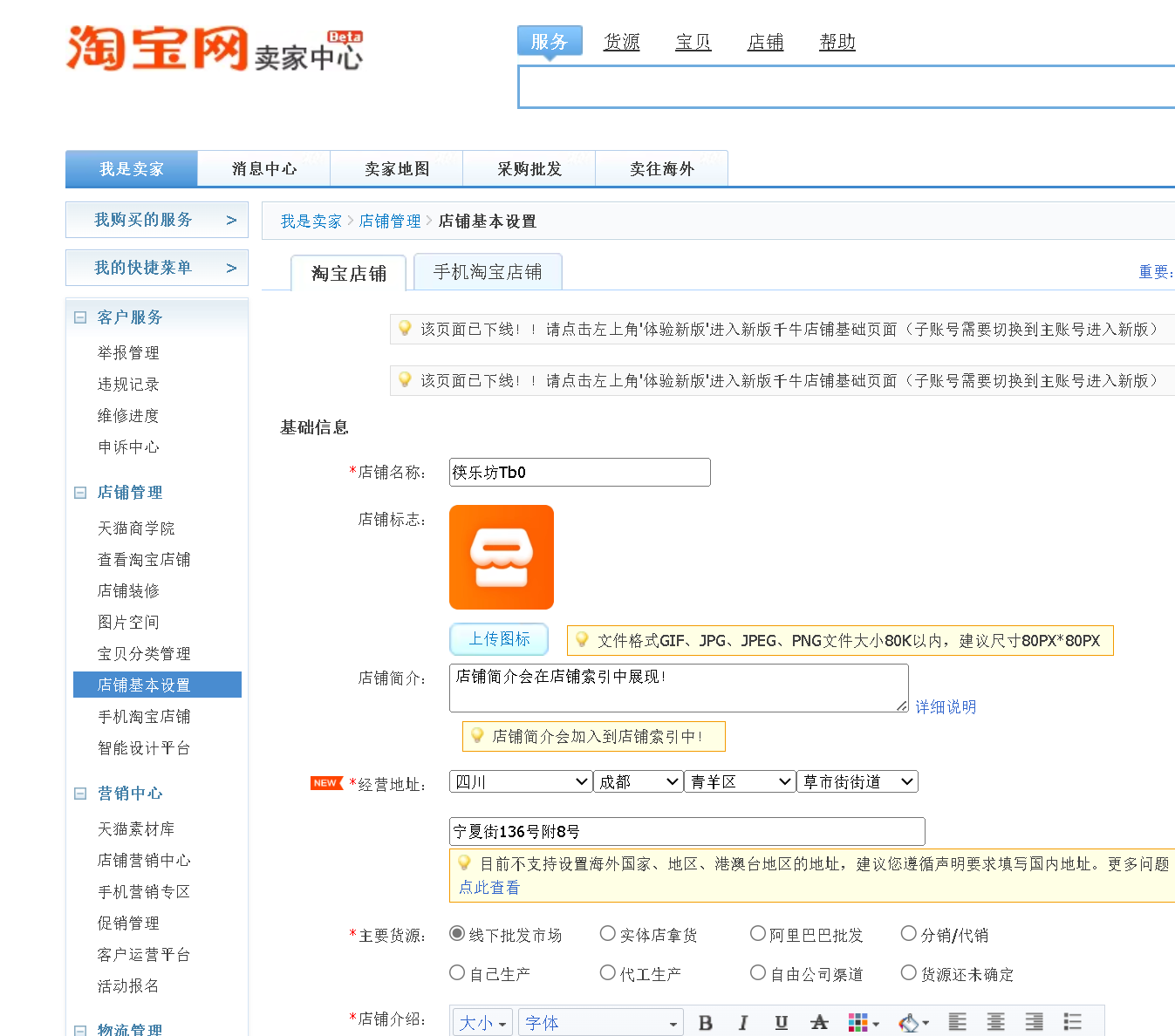Collapse the 客户服务 sidebar section
The image size is (1175, 1036).
point(80,317)
